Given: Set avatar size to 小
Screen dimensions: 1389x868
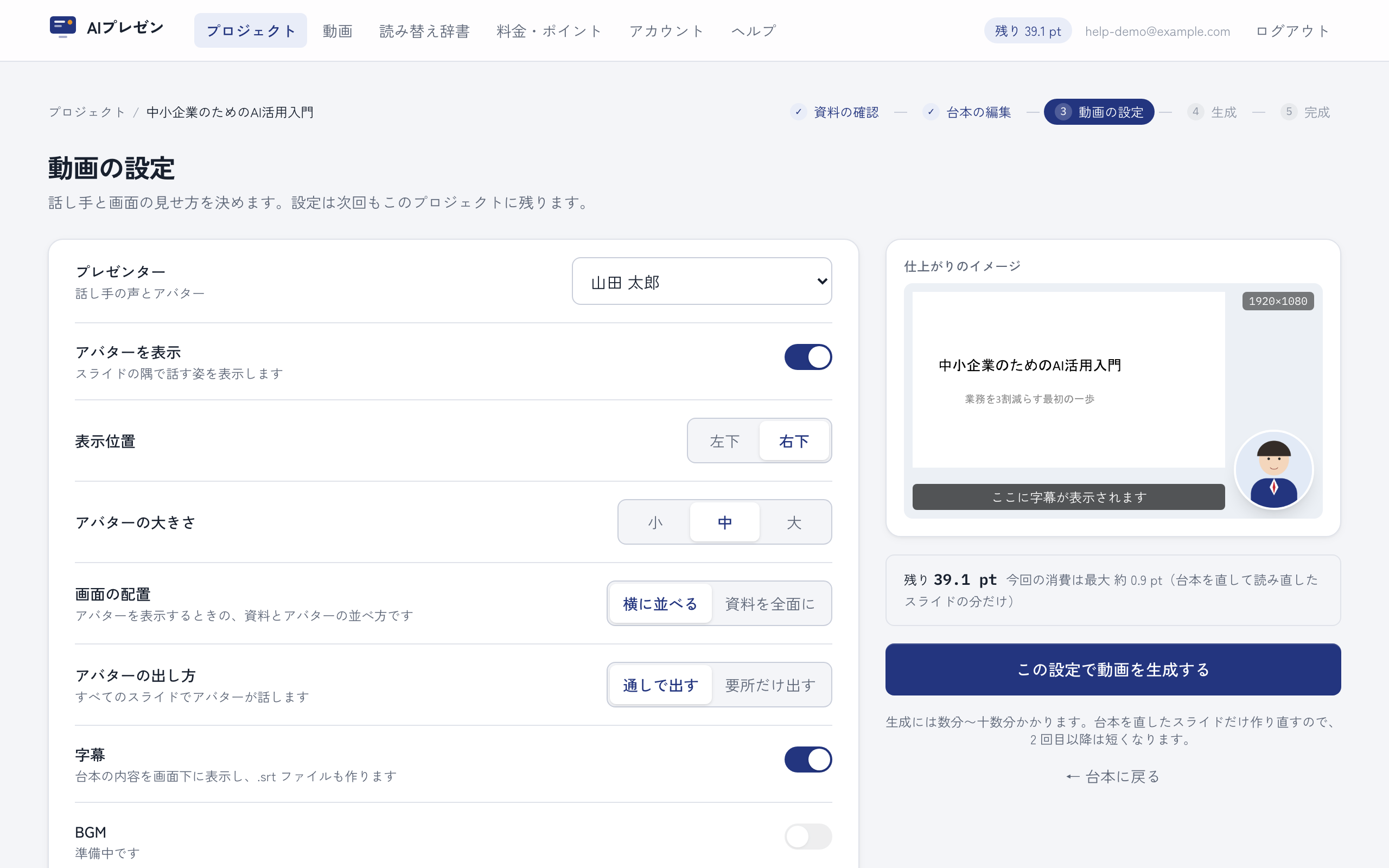Looking at the screenshot, I should point(655,522).
